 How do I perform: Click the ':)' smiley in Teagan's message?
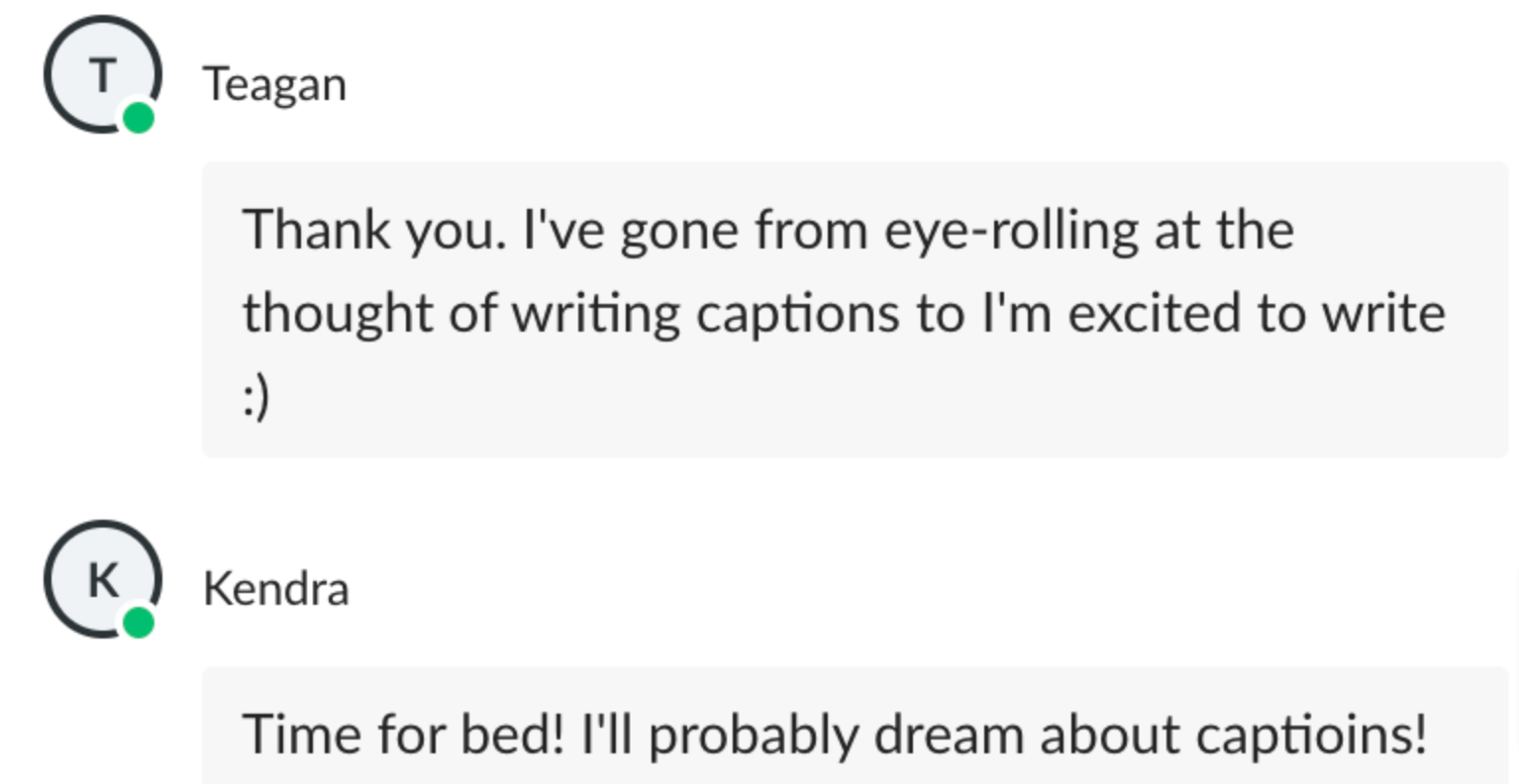click(255, 397)
